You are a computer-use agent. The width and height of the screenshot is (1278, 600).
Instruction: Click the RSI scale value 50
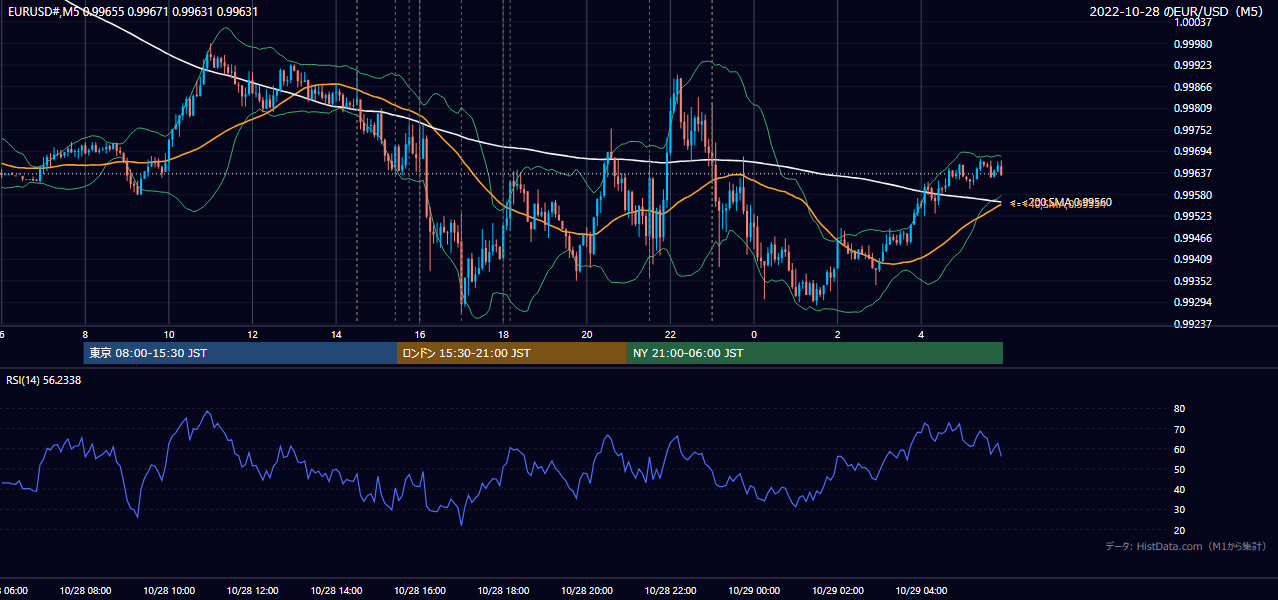(1179, 469)
